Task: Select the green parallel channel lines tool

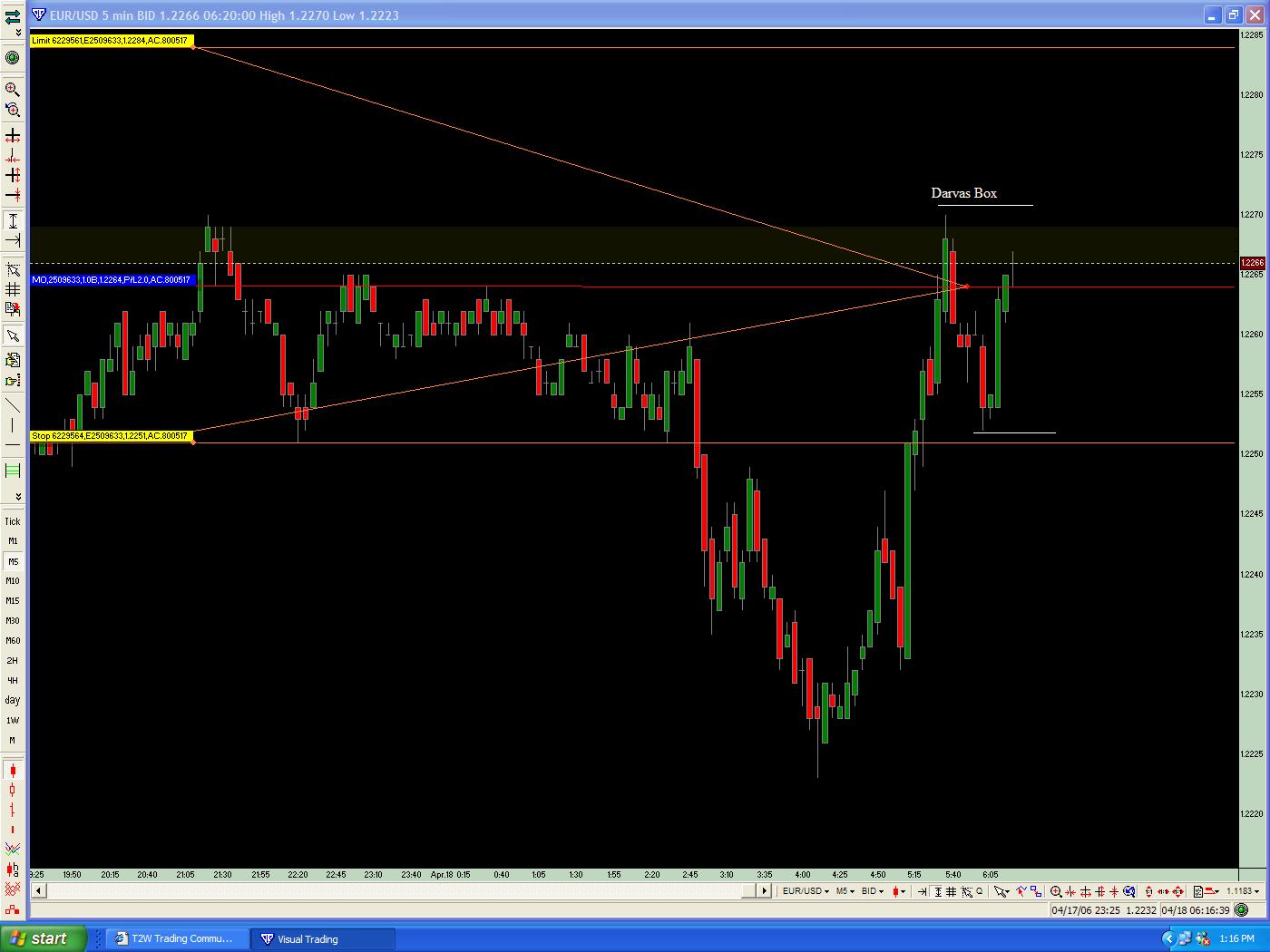Action: coord(13,471)
